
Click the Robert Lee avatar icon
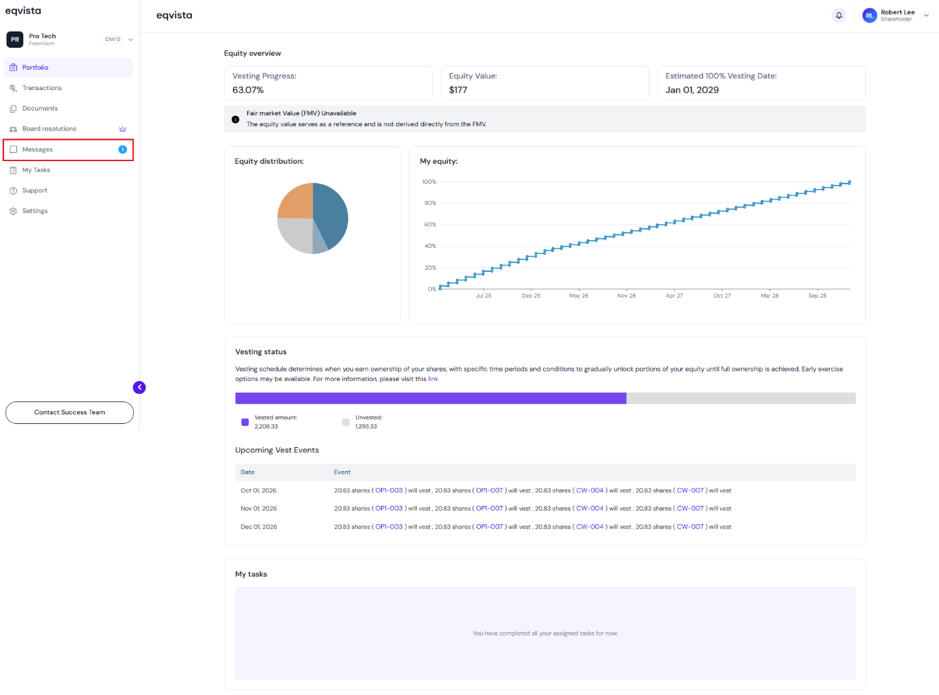(869, 16)
